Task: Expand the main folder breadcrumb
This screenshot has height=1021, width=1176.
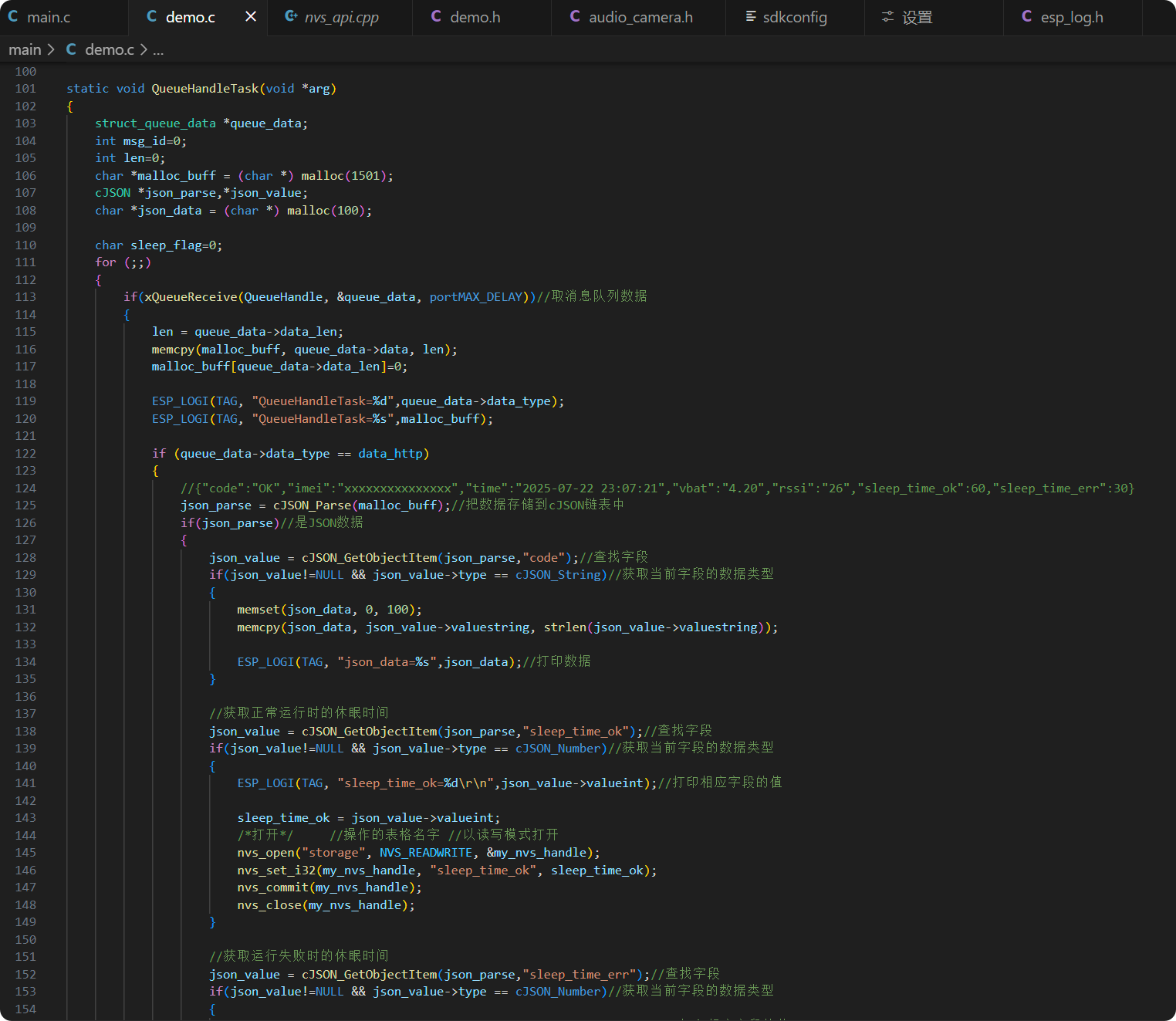Action: (x=25, y=49)
